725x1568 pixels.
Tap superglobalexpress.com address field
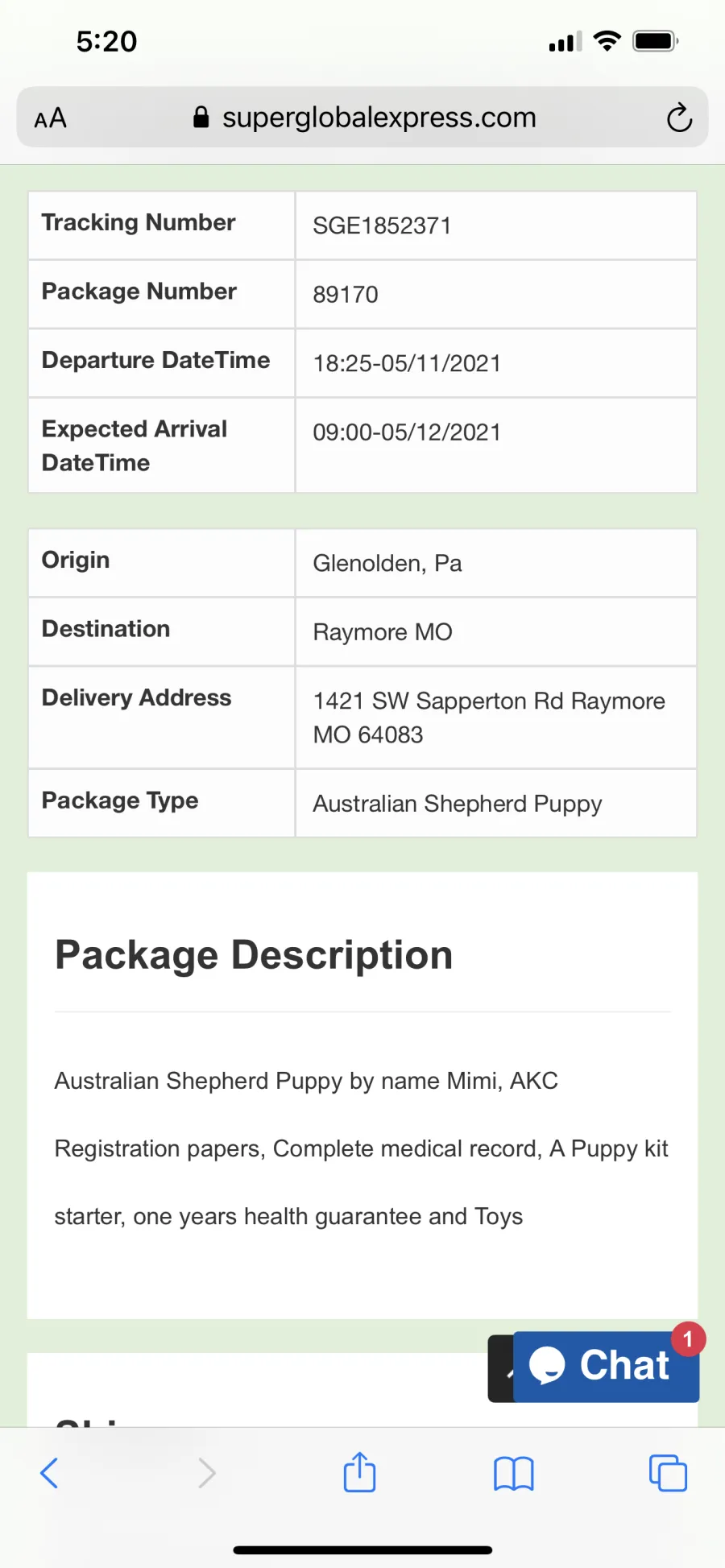click(362, 118)
